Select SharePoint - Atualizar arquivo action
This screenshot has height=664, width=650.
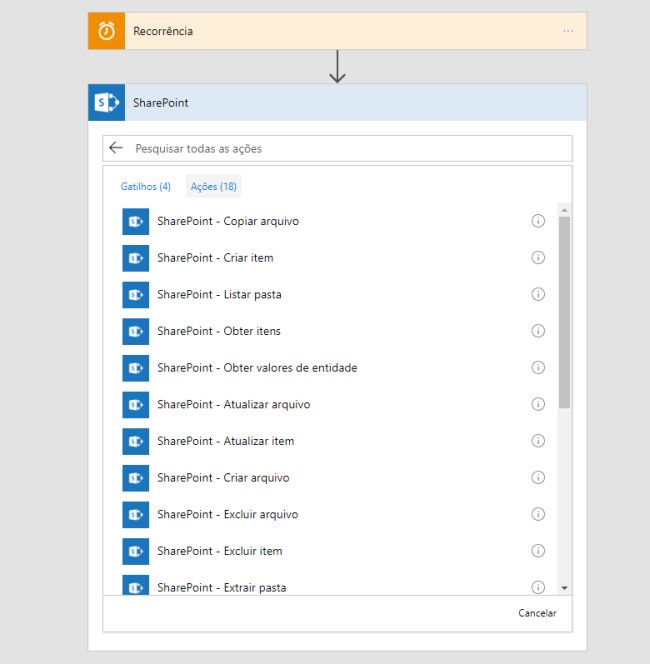[233, 404]
